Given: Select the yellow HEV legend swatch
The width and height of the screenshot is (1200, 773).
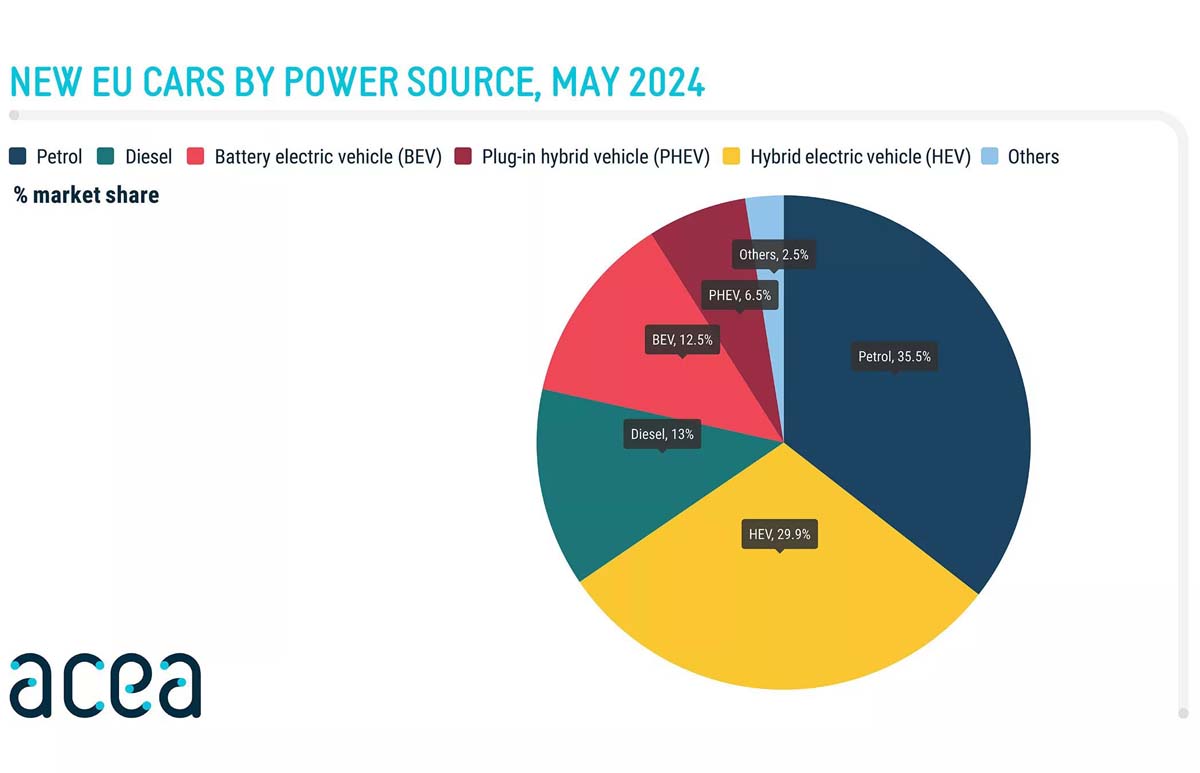Looking at the screenshot, I should coord(732,157).
